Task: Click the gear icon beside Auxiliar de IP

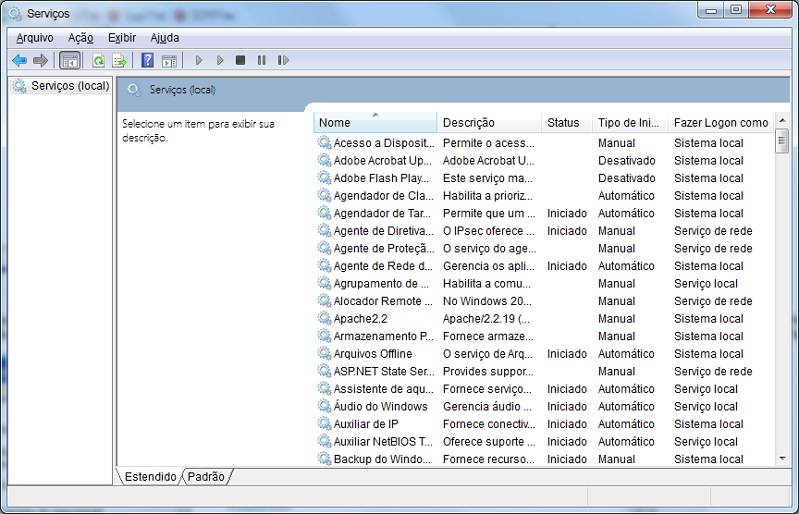Action: pyautogui.click(x=324, y=424)
